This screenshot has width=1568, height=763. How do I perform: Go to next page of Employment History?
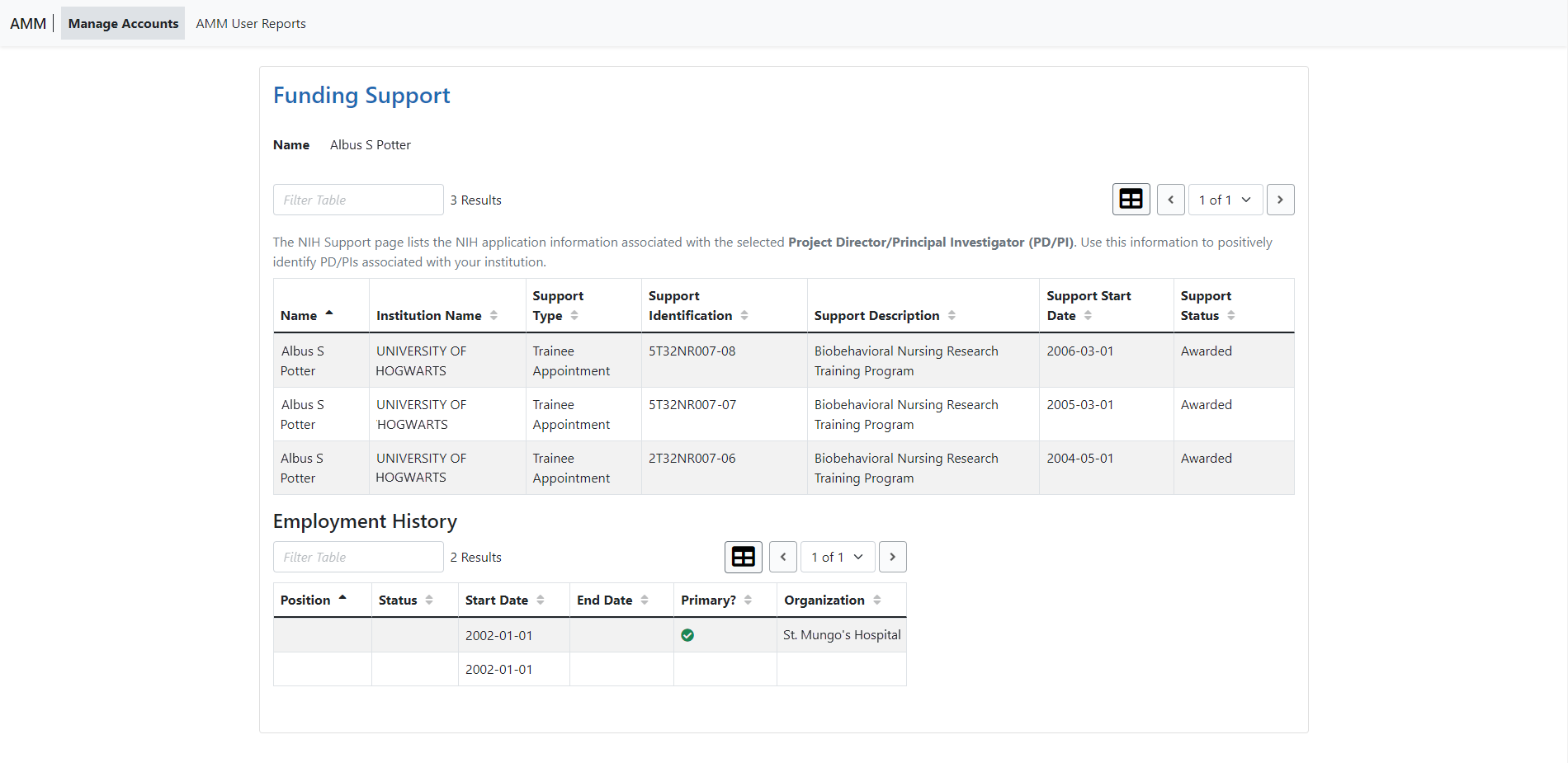892,557
